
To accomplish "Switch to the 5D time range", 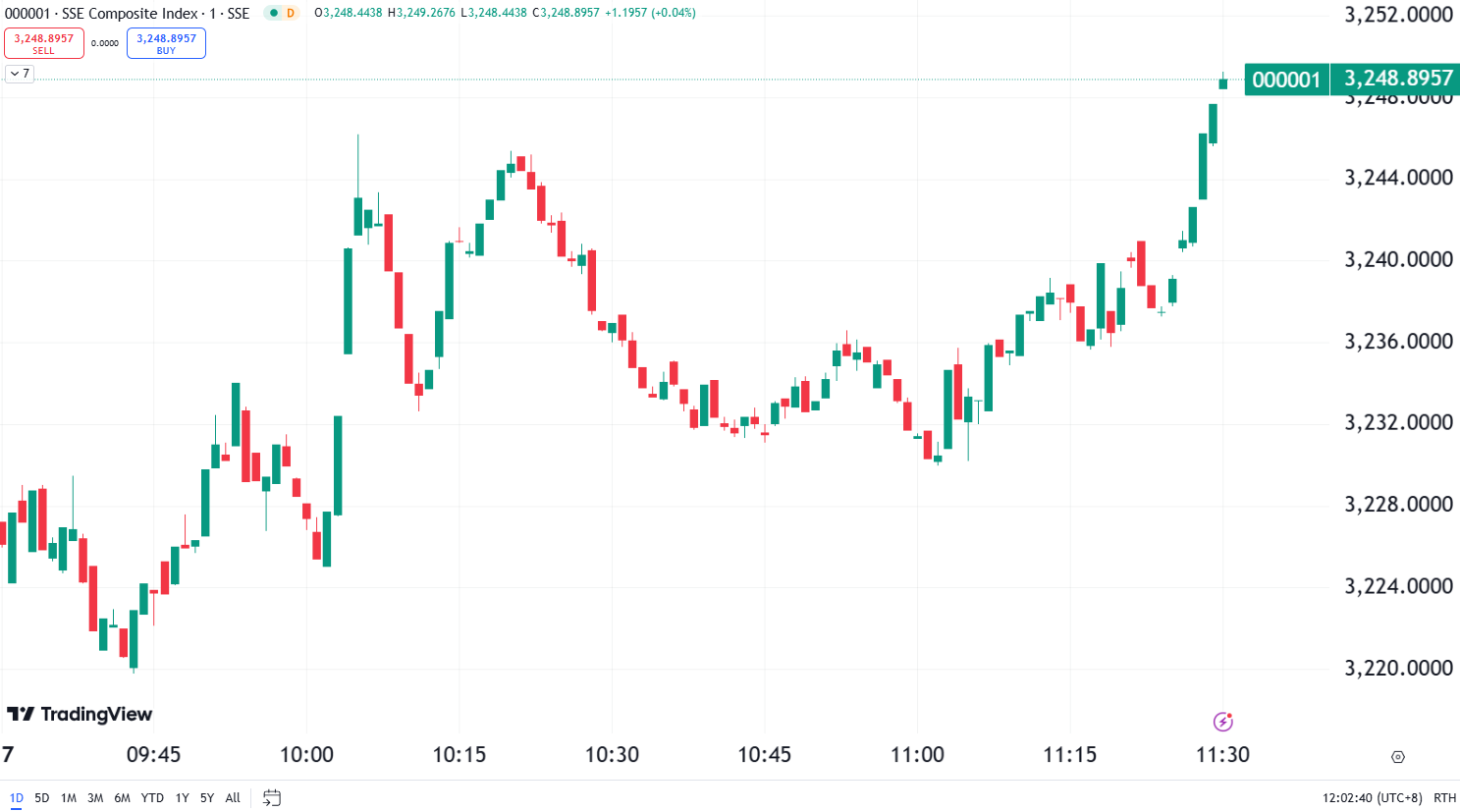I will point(41,797).
